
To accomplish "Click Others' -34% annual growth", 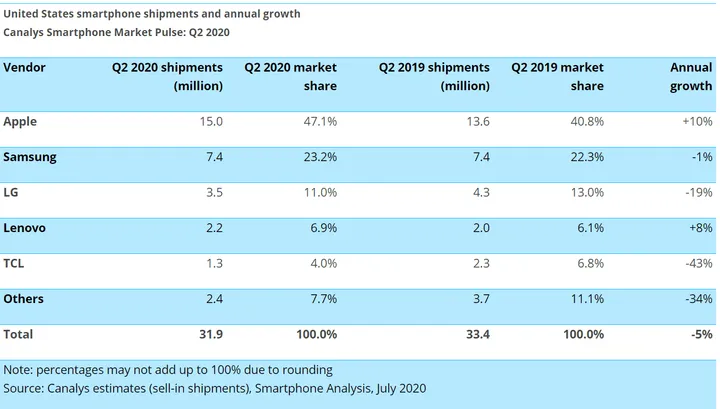I will [699, 299].
